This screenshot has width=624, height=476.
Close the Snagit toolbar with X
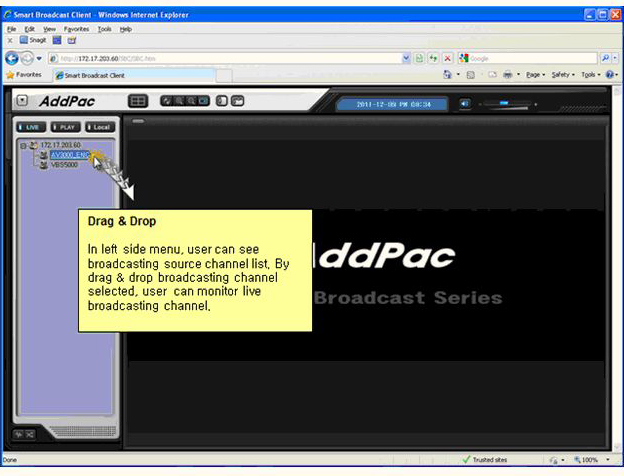(10, 40)
